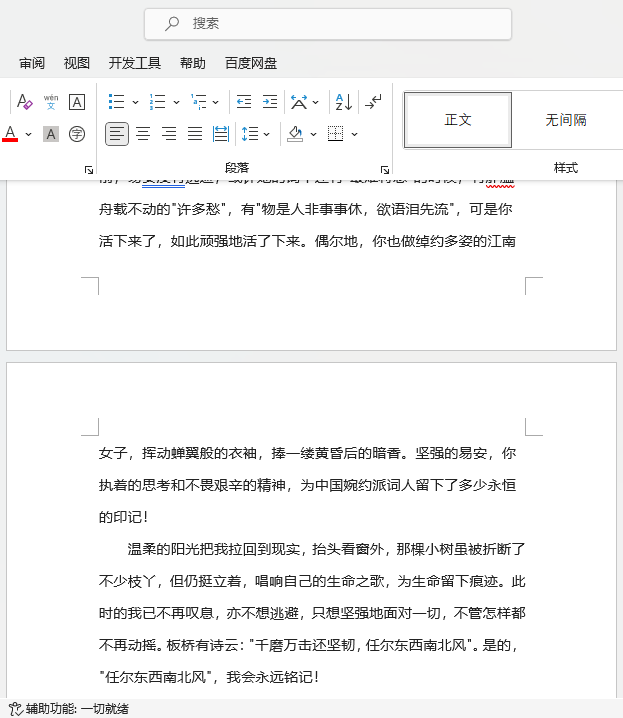Click the 样式 group label
The width and height of the screenshot is (623, 718).
click(x=566, y=168)
